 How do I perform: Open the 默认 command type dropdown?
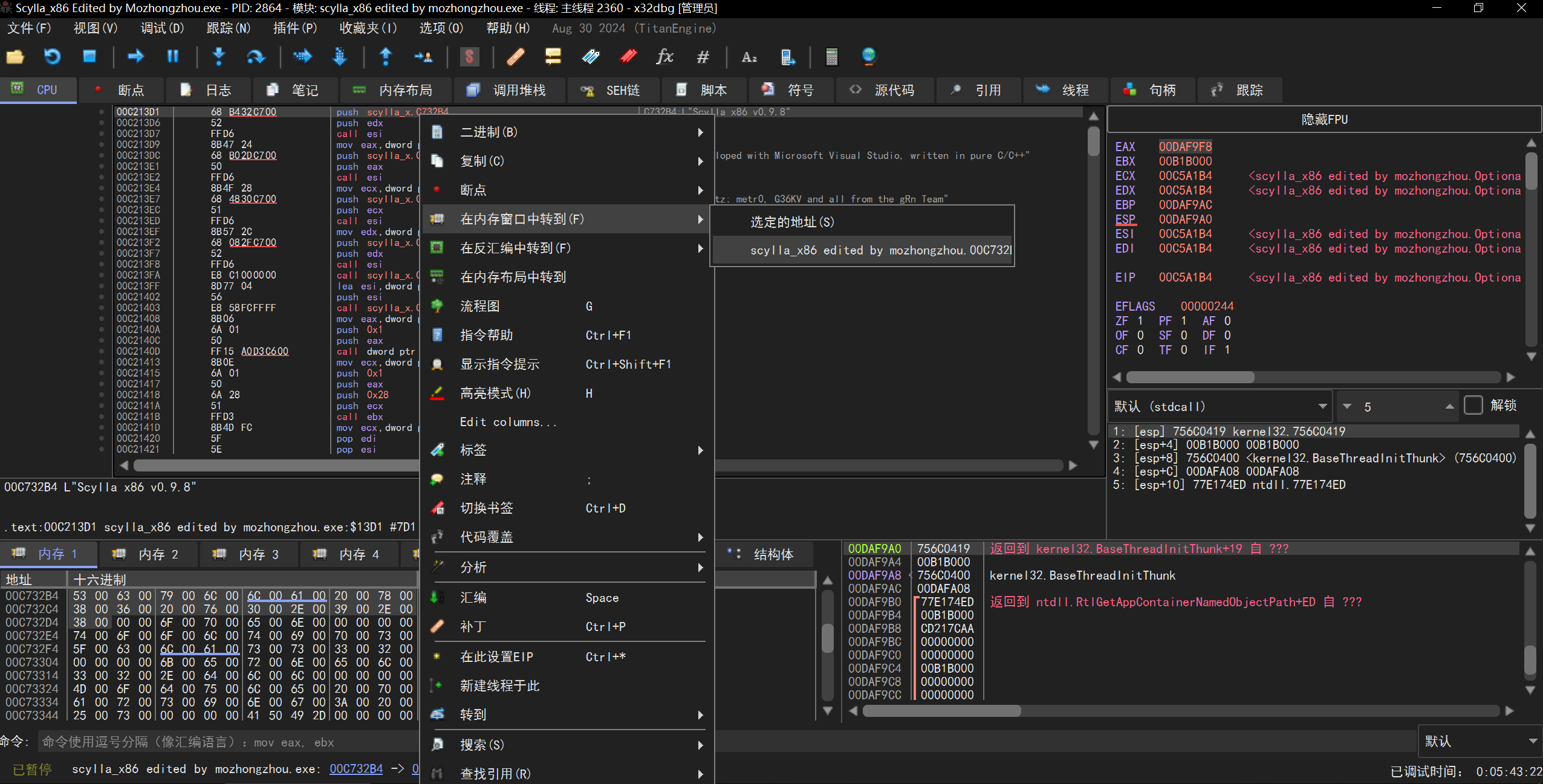tap(1480, 741)
